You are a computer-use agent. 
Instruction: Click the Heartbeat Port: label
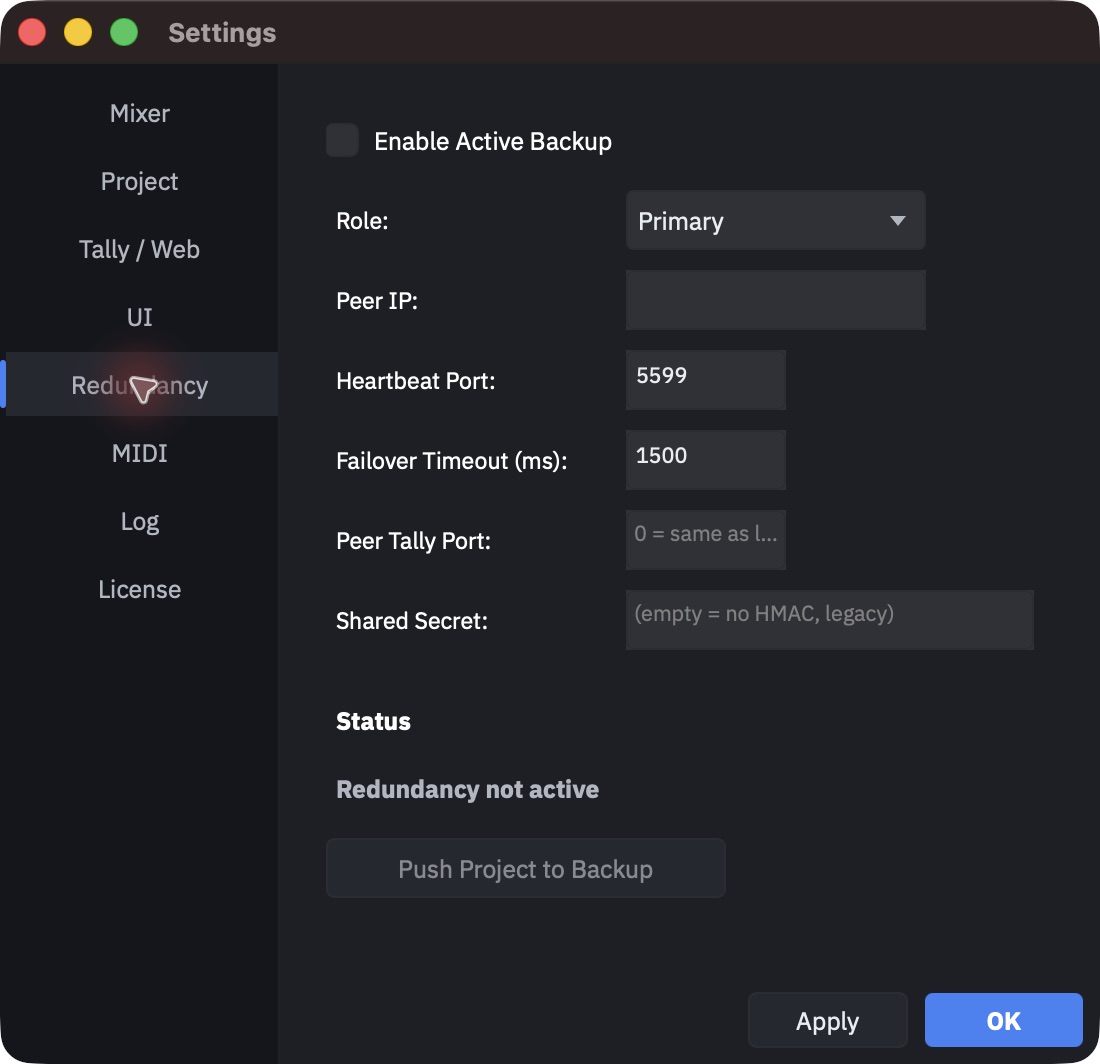click(415, 381)
